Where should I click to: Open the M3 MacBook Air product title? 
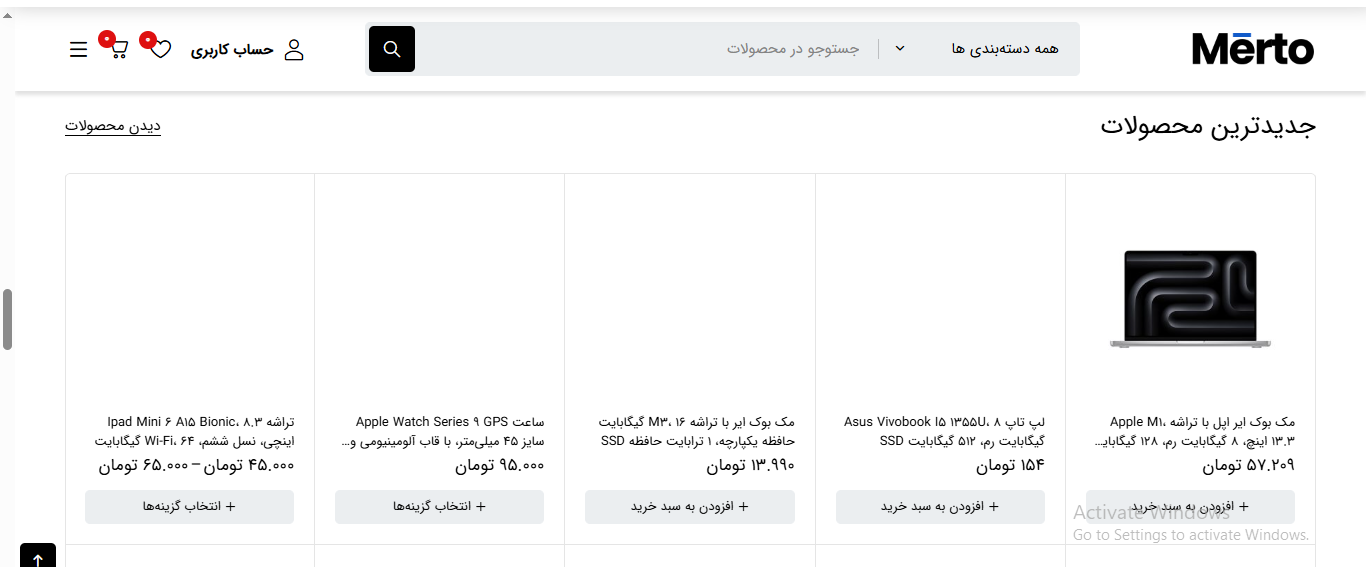click(697, 431)
